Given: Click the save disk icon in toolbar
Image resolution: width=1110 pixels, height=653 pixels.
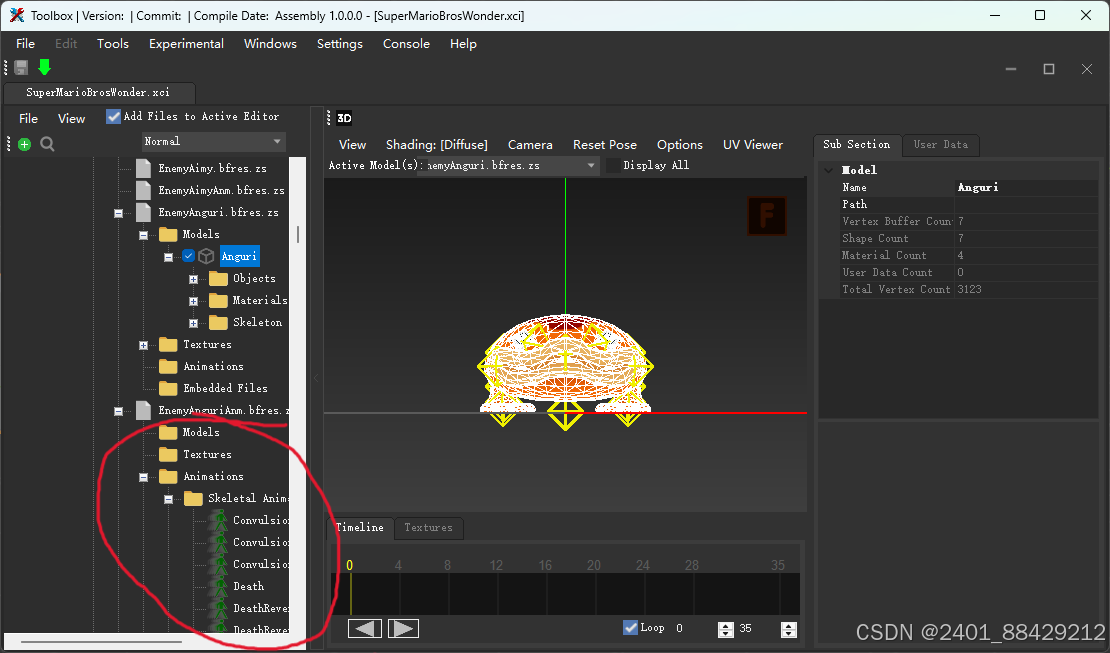Looking at the screenshot, I should [21, 67].
